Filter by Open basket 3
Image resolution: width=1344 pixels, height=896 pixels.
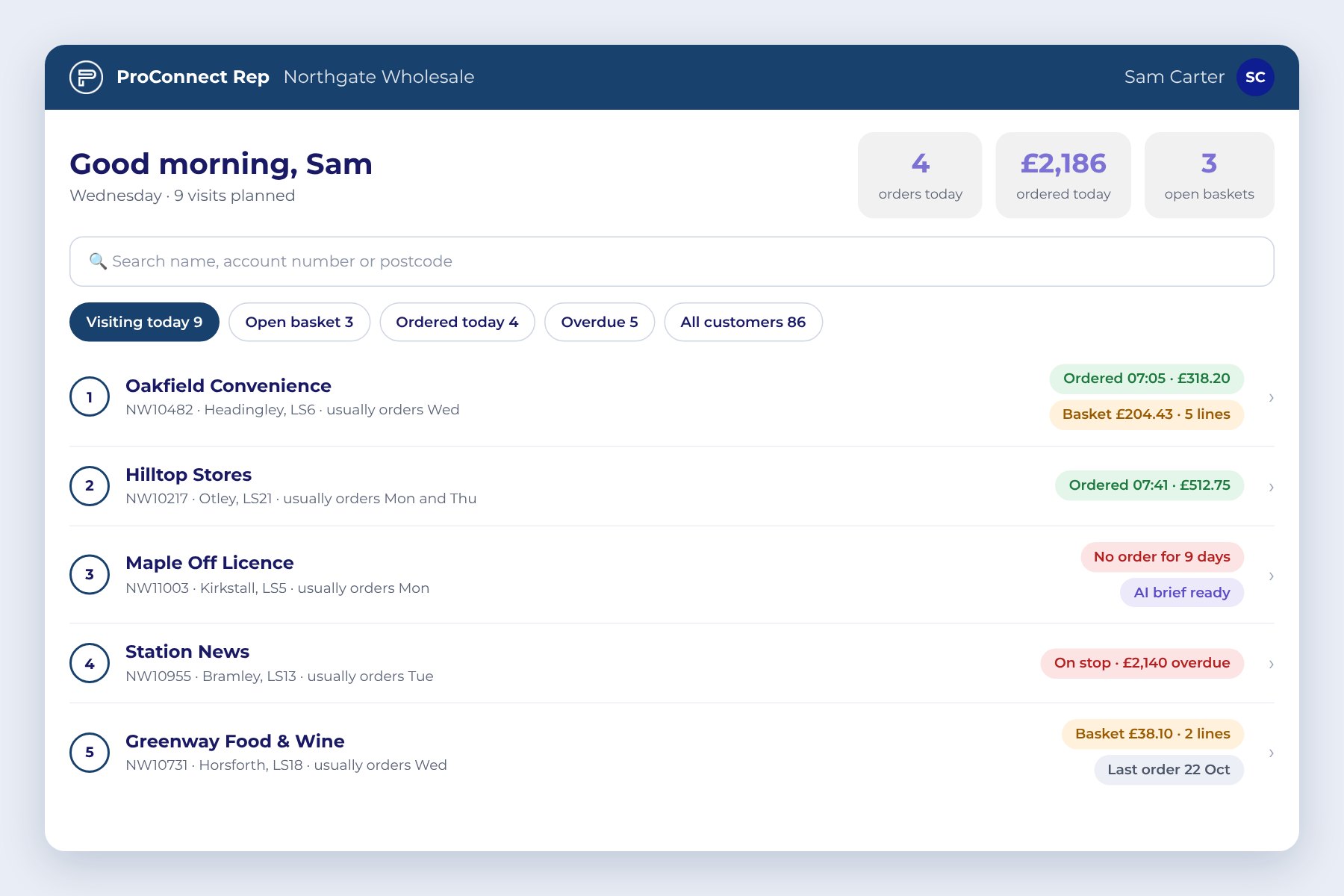pyautogui.click(x=299, y=322)
